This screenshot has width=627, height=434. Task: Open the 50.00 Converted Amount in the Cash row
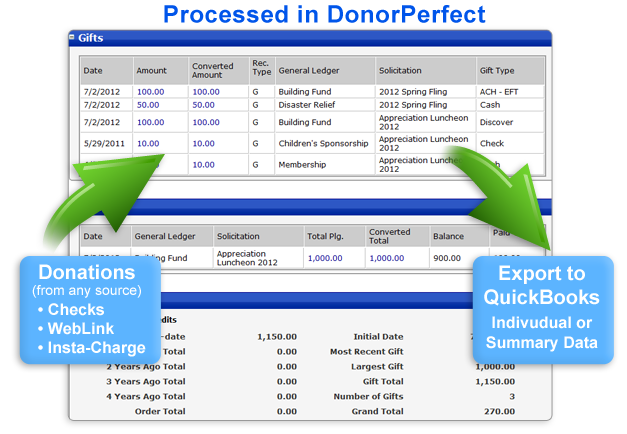204,105
